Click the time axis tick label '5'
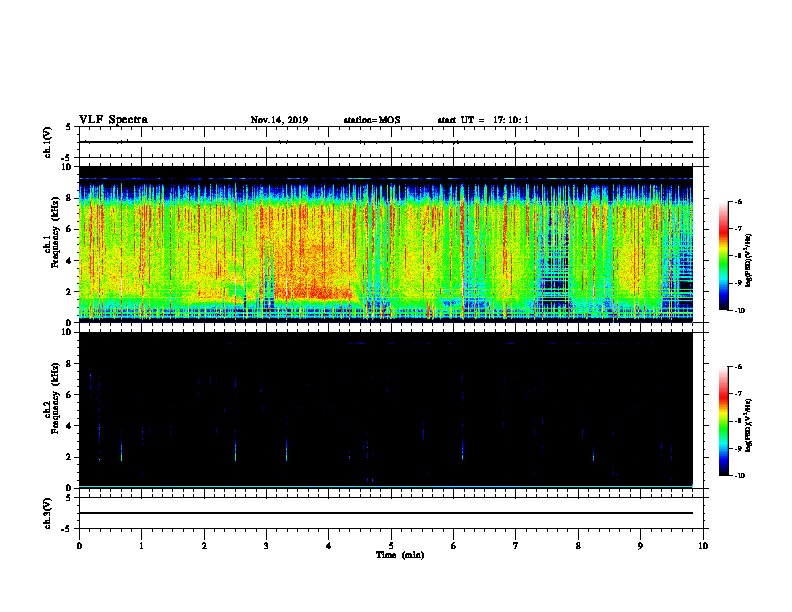Image resolution: width=792 pixels, height=612 pixels. tap(391, 546)
